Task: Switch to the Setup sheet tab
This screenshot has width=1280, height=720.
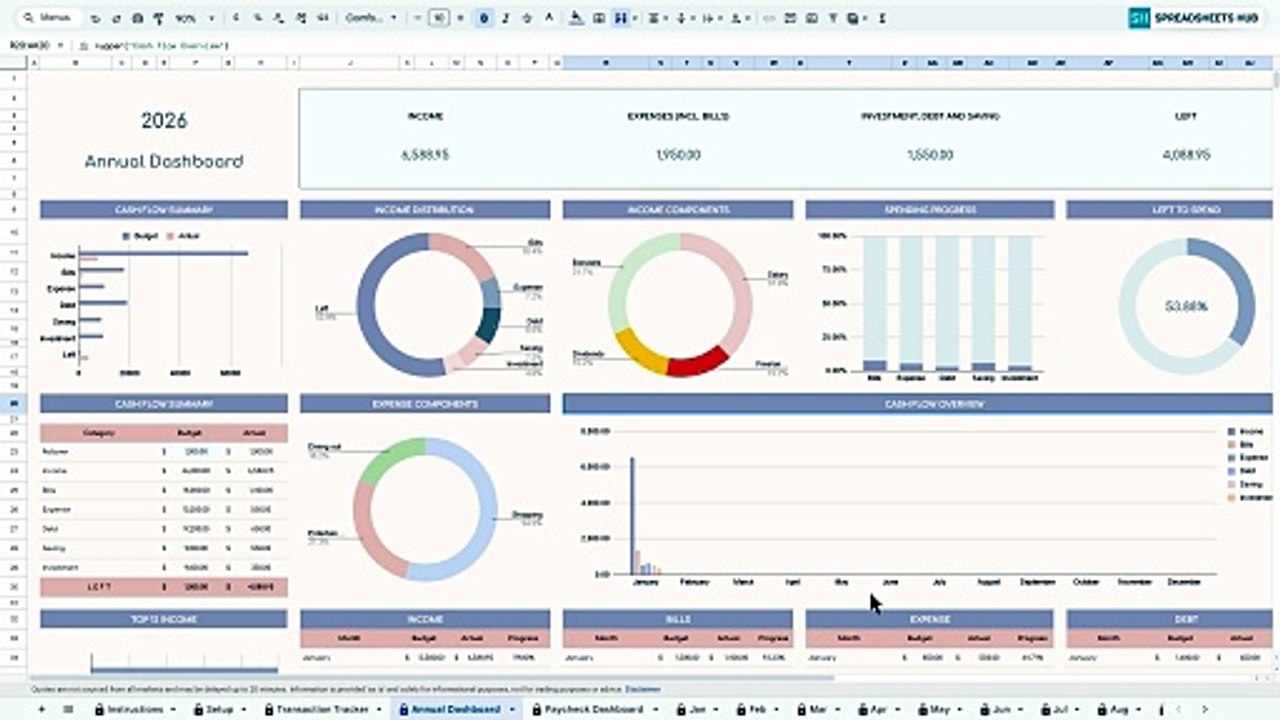Action: tap(219, 709)
